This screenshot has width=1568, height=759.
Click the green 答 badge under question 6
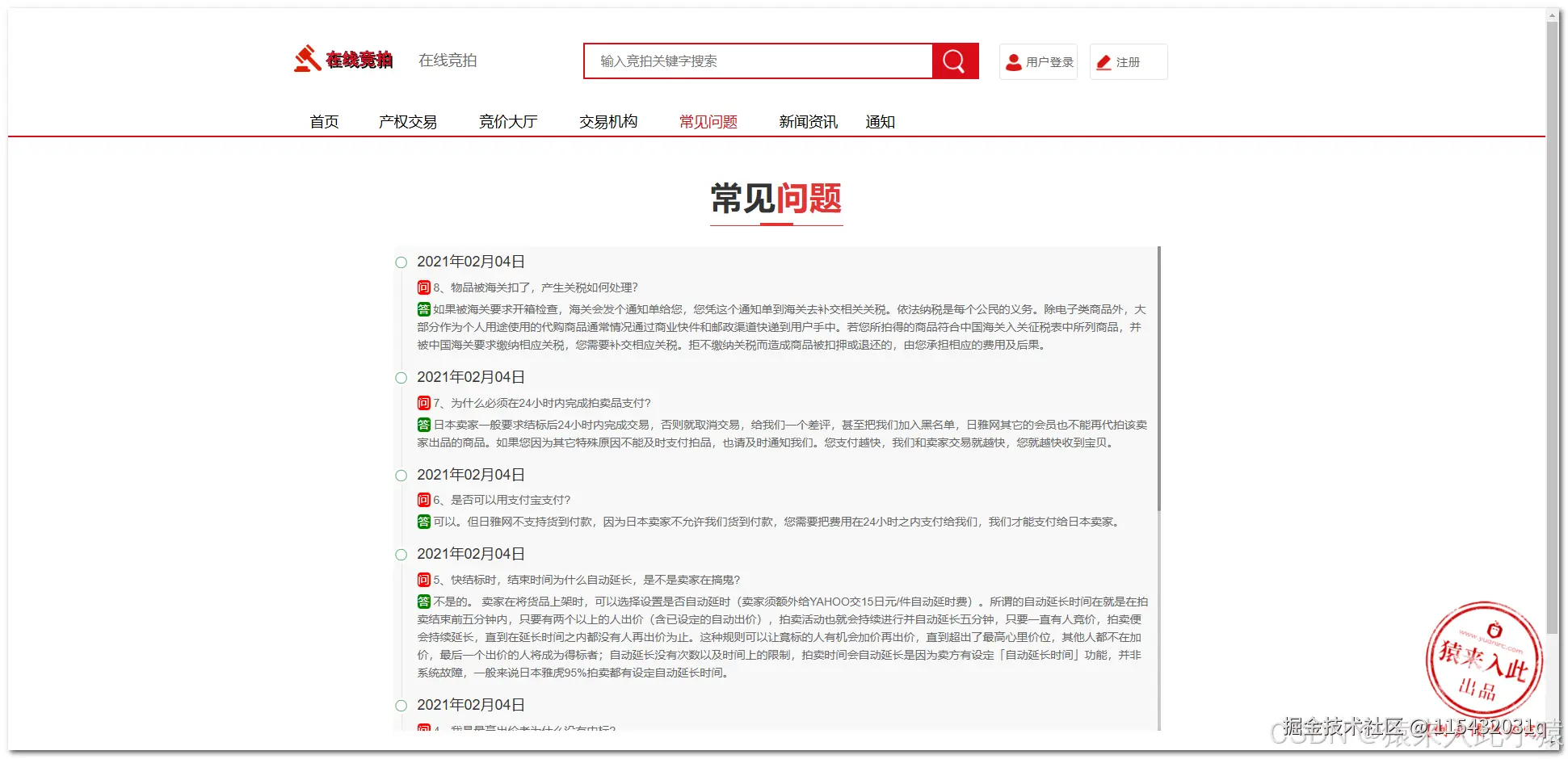(x=423, y=521)
